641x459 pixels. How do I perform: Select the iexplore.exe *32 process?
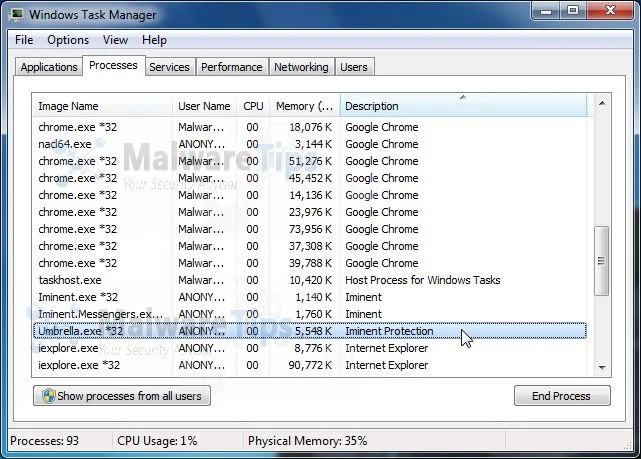(x=310, y=365)
